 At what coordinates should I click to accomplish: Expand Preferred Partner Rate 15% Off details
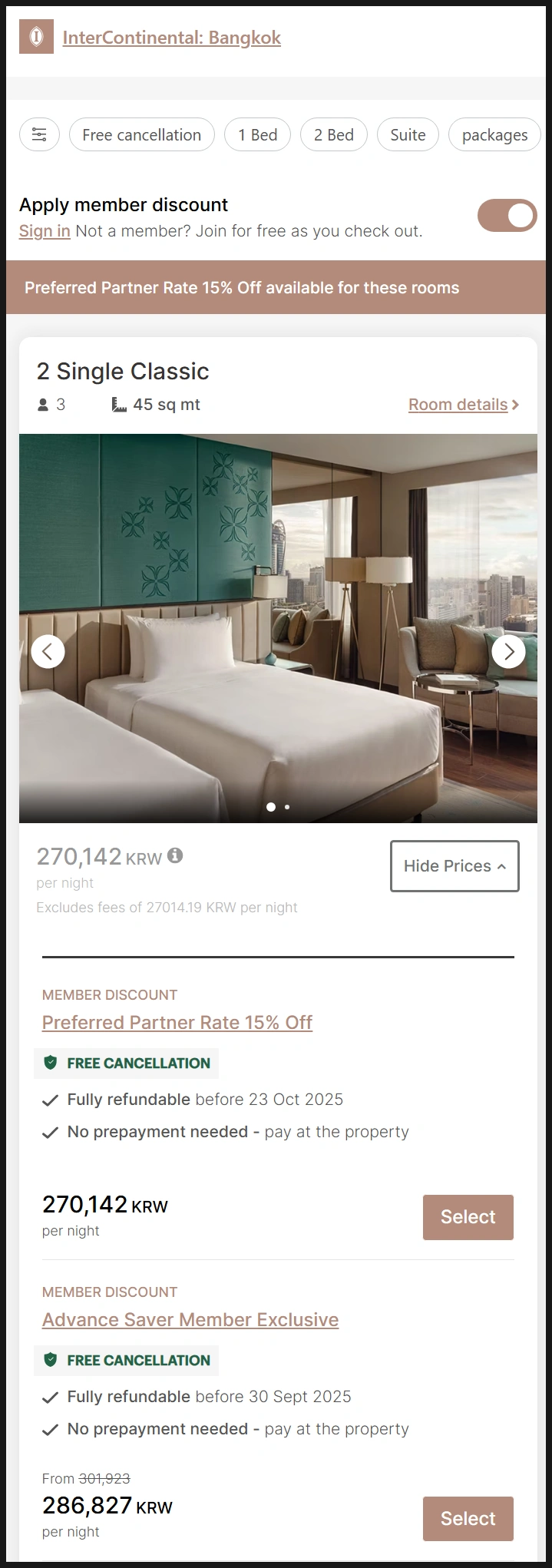(x=177, y=1023)
